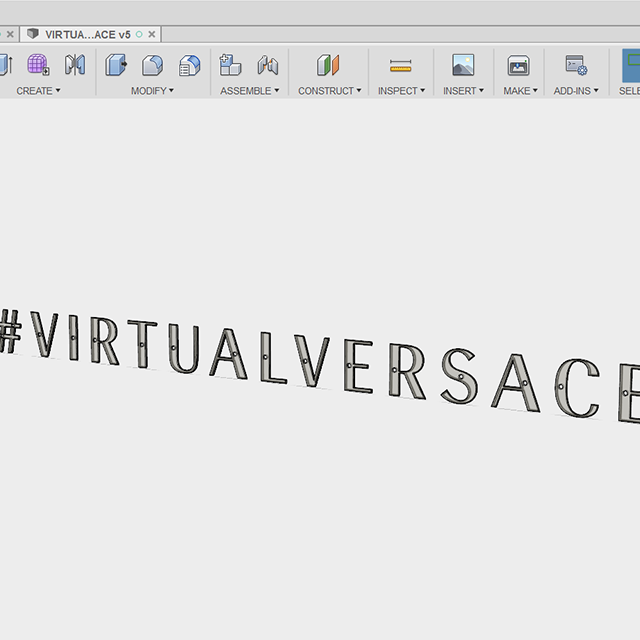Click the Insert image icon

pyautogui.click(x=463, y=65)
